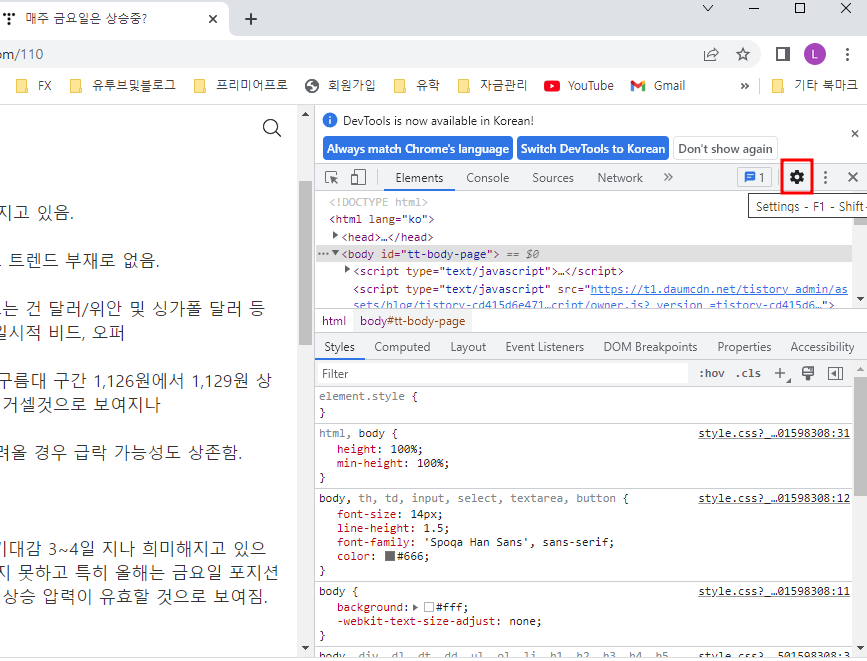Add new style rule plus icon

(780, 374)
